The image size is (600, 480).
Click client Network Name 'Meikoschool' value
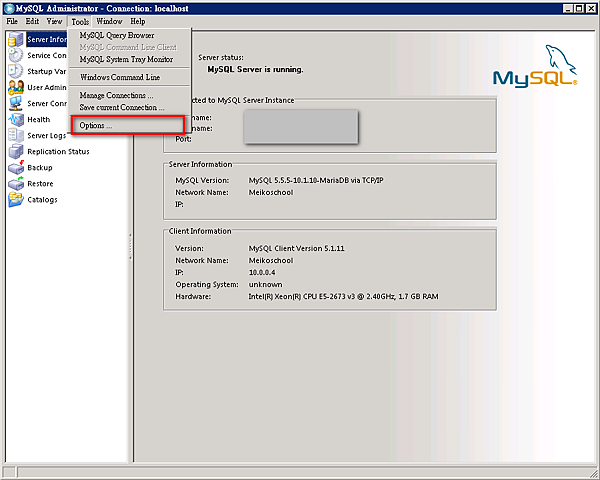pyautogui.click(x=271, y=261)
